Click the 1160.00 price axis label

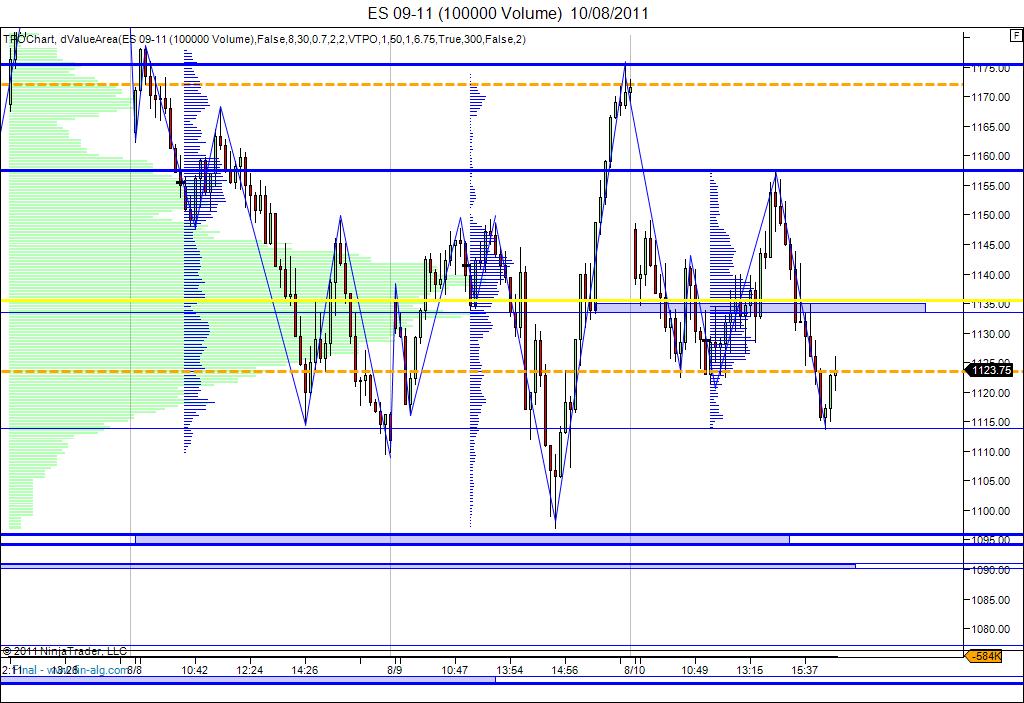tap(991, 156)
